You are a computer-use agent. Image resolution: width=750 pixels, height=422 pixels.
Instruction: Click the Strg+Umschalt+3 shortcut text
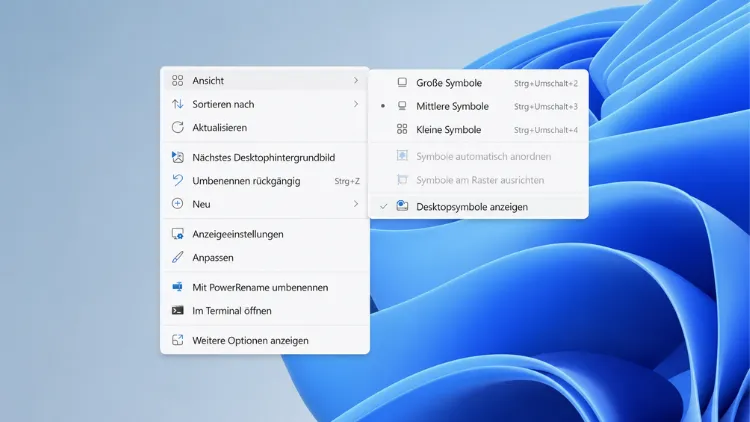(x=546, y=107)
